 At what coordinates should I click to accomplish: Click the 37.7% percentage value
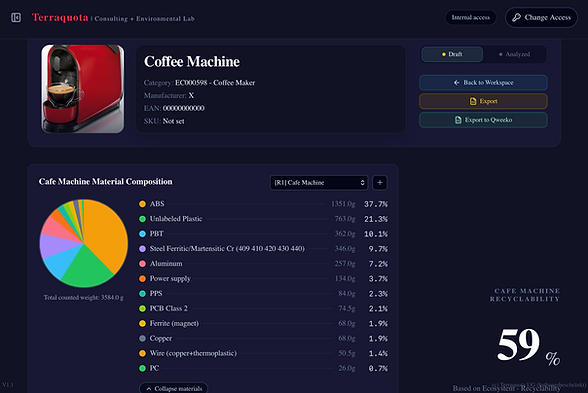(x=376, y=204)
